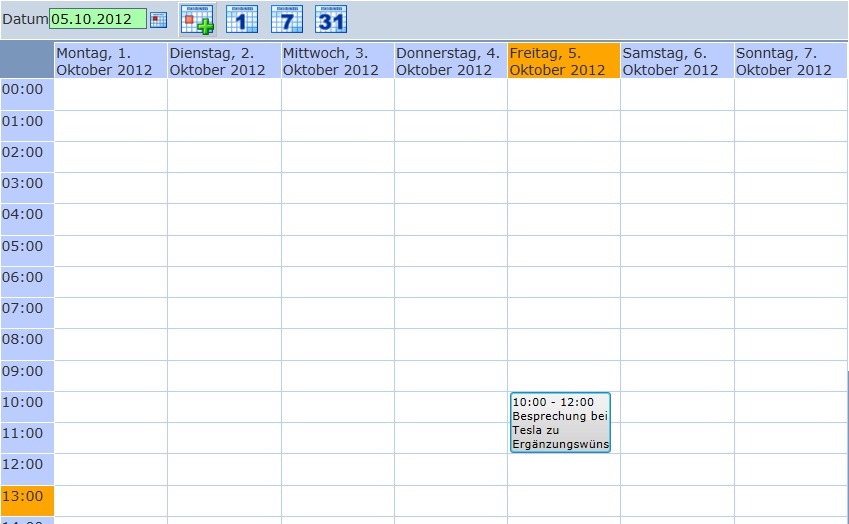Click the Datum date input field
The height and width of the screenshot is (524, 849).
(97, 19)
